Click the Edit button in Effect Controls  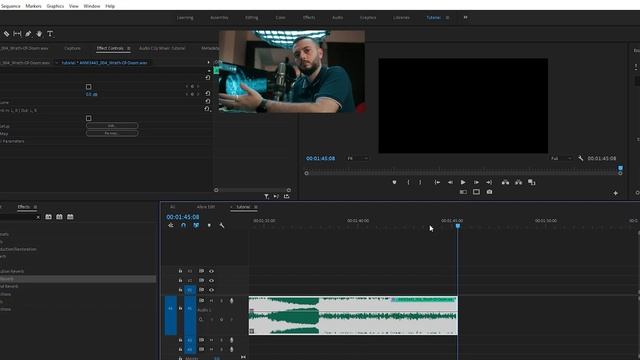coord(112,126)
